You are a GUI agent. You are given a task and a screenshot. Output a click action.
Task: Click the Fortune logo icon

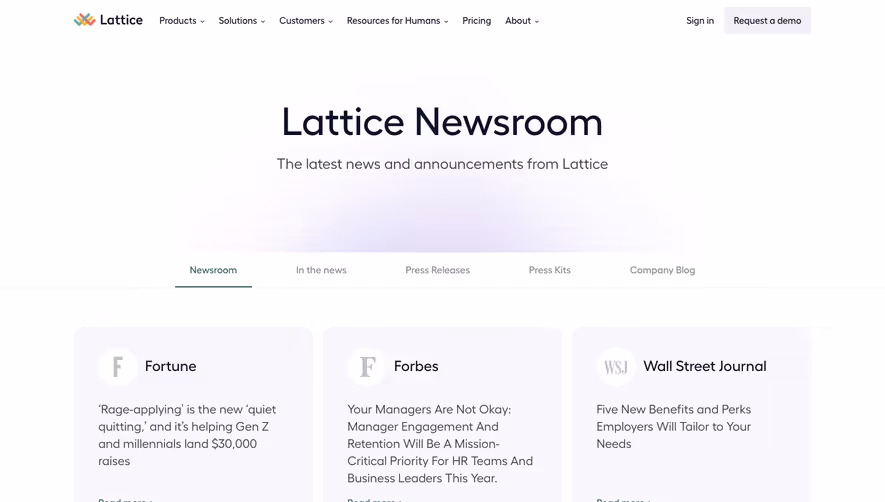(x=117, y=366)
